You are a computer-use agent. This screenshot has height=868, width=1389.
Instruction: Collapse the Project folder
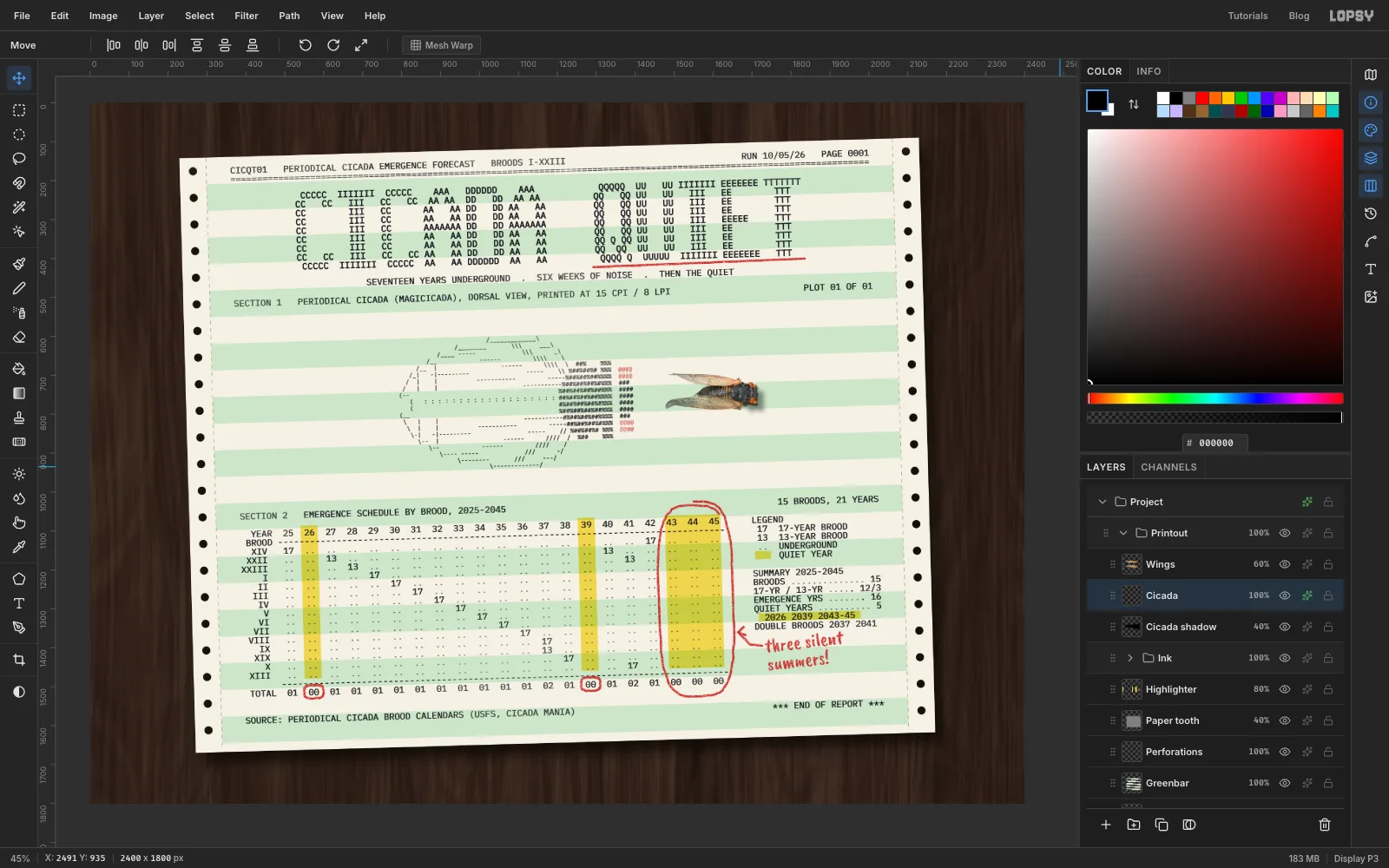point(1103,502)
